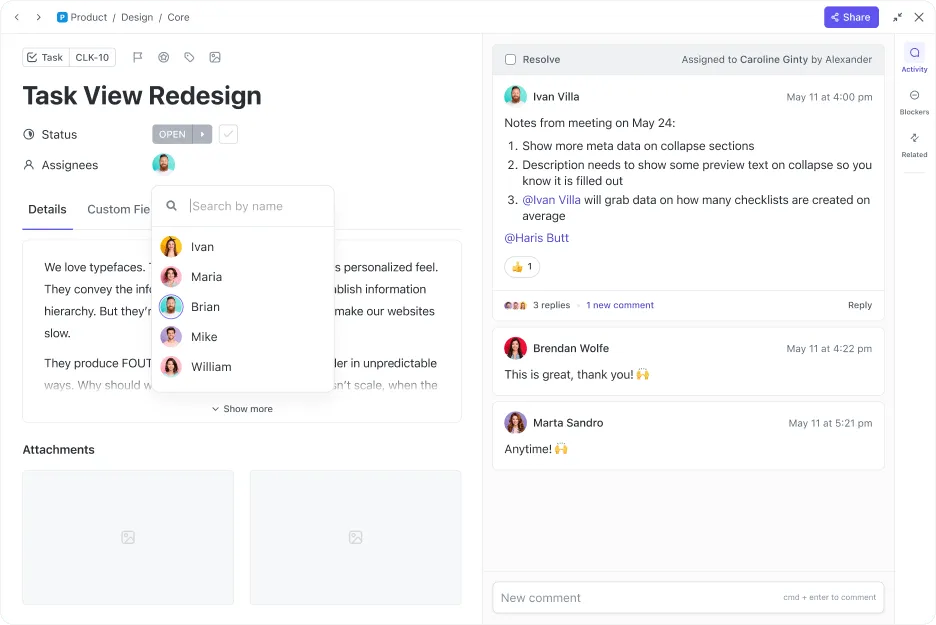Viewport: 936px width, 625px height.
Task: Select Maria from the assignee list
Action: coord(242,276)
